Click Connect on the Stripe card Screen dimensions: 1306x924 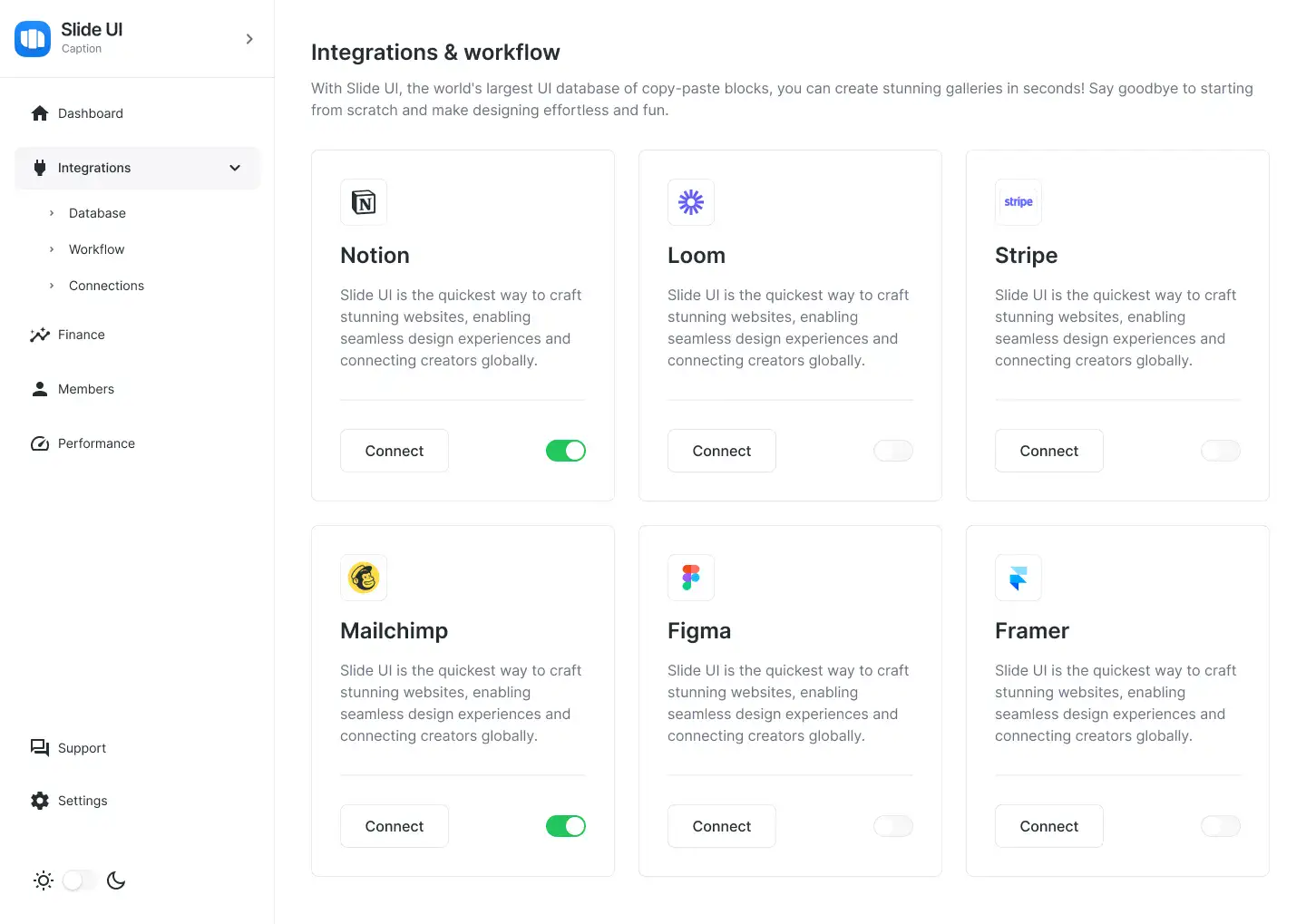[x=1049, y=451]
